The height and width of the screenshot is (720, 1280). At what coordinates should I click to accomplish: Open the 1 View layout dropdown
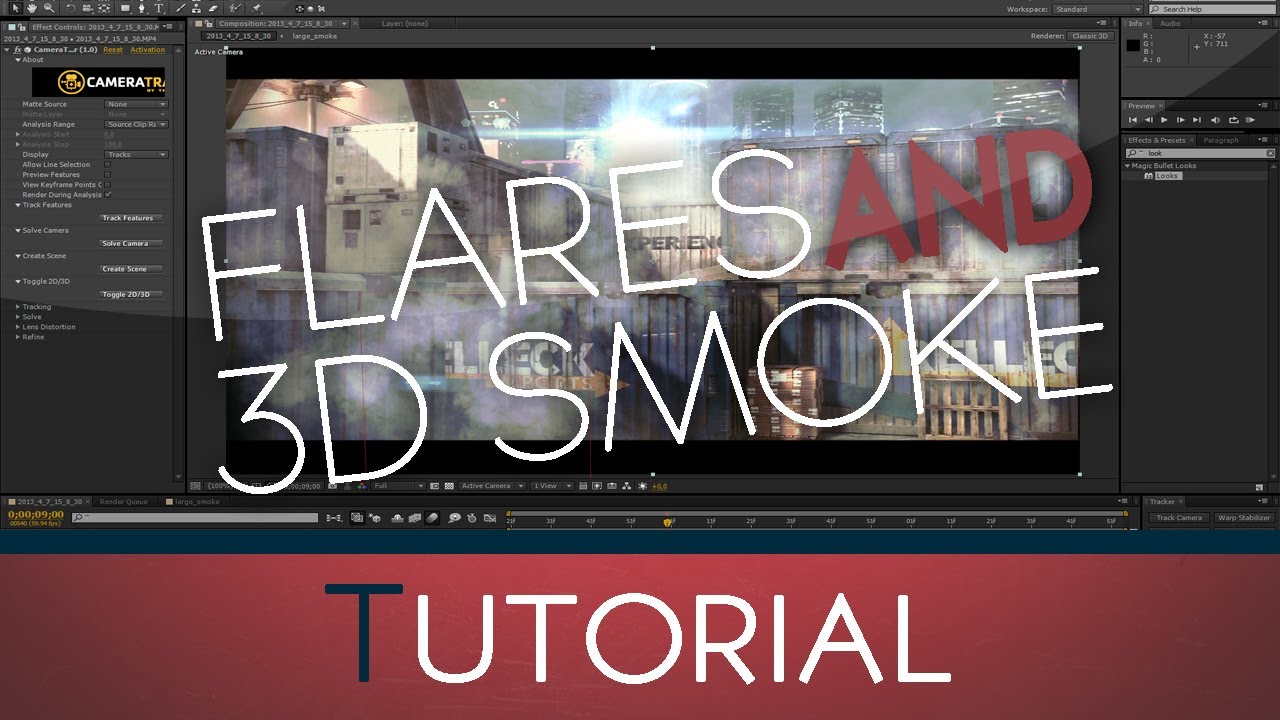click(x=553, y=486)
